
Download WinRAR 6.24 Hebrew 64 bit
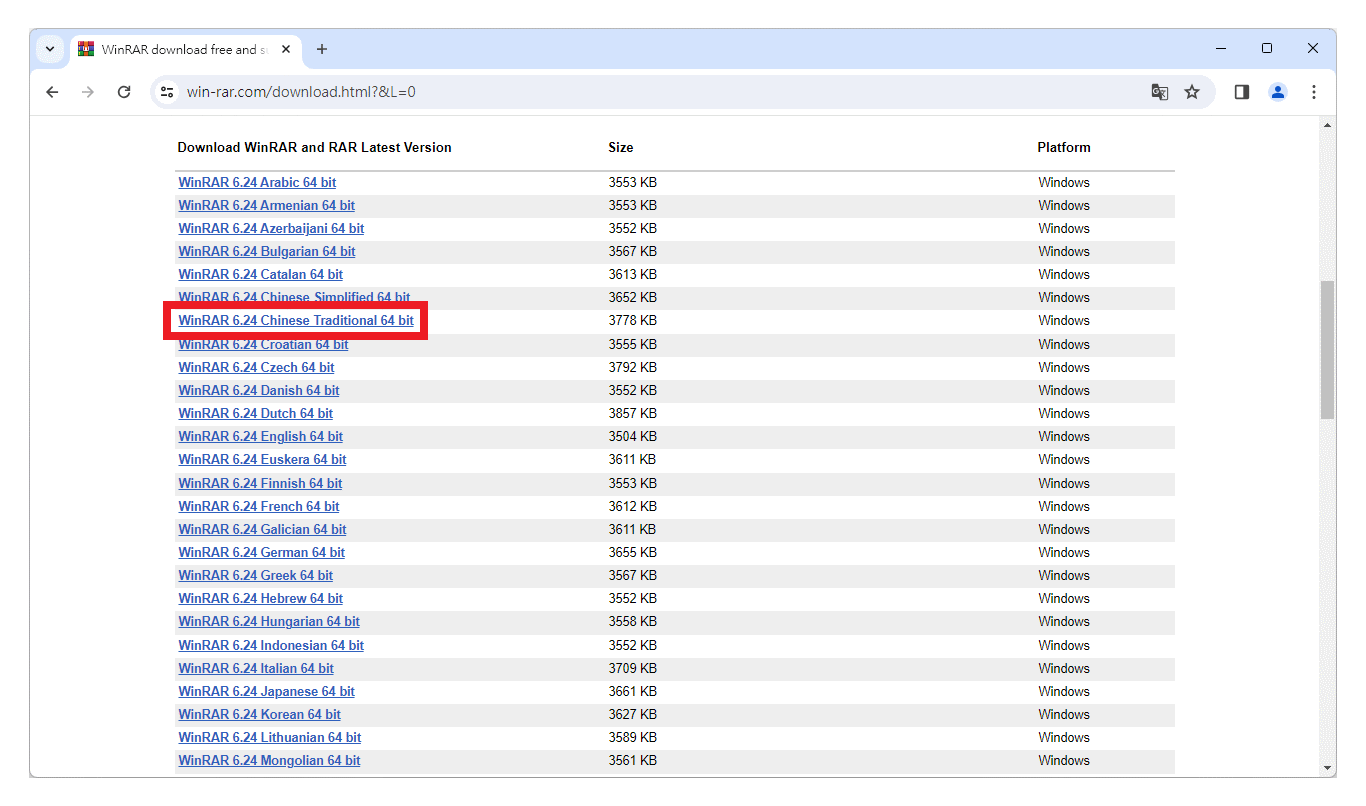(x=260, y=598)
